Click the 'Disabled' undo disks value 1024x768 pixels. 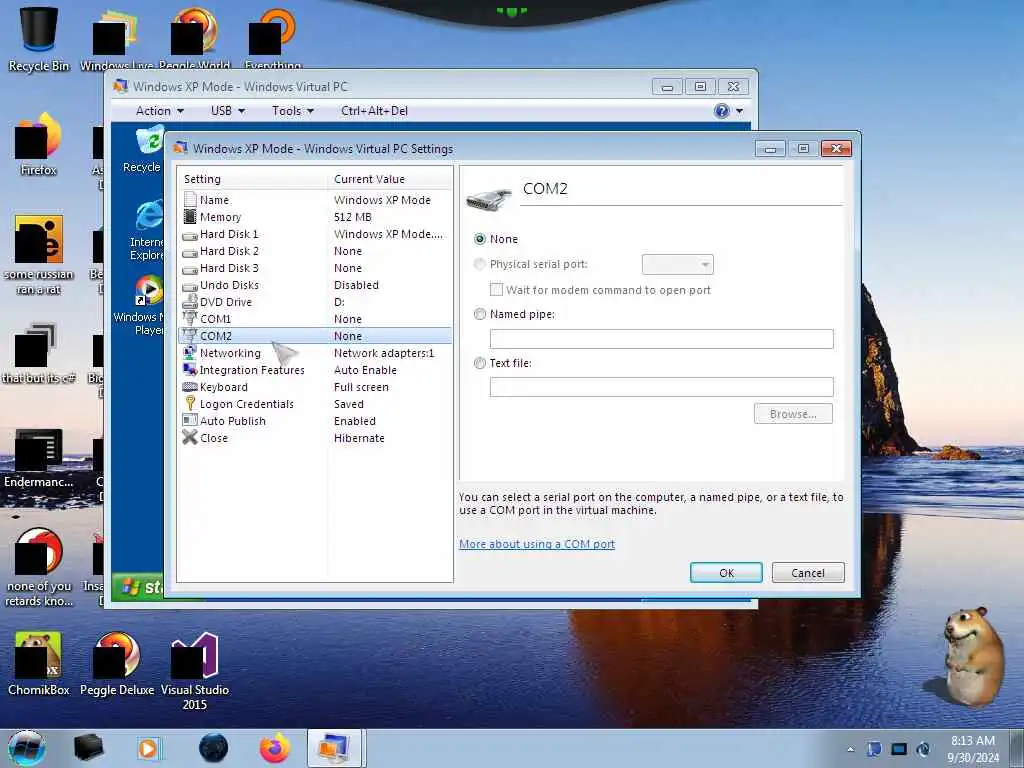356,285
